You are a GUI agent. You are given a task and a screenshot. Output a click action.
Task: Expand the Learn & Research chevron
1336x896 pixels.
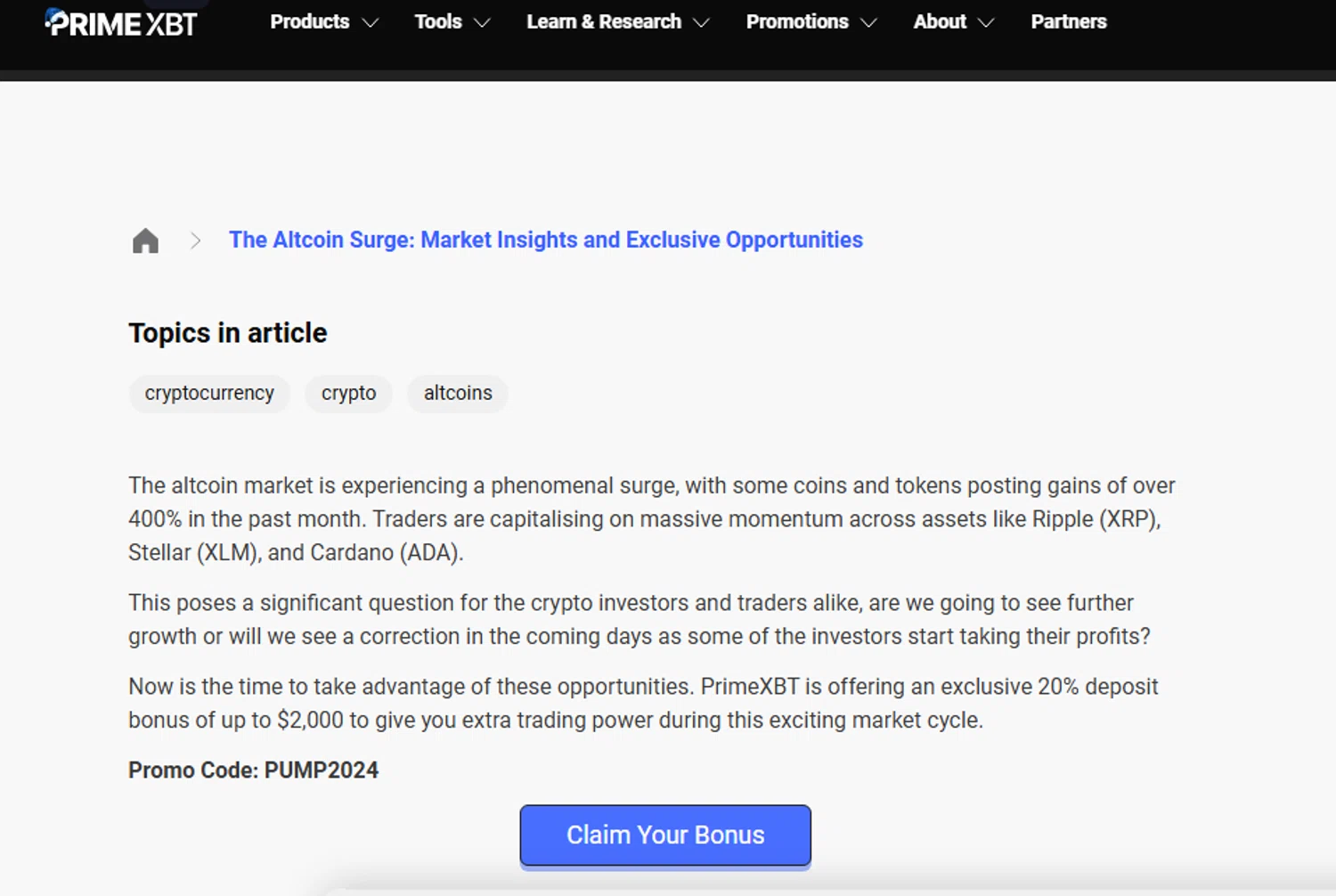[x=702, y=23]
